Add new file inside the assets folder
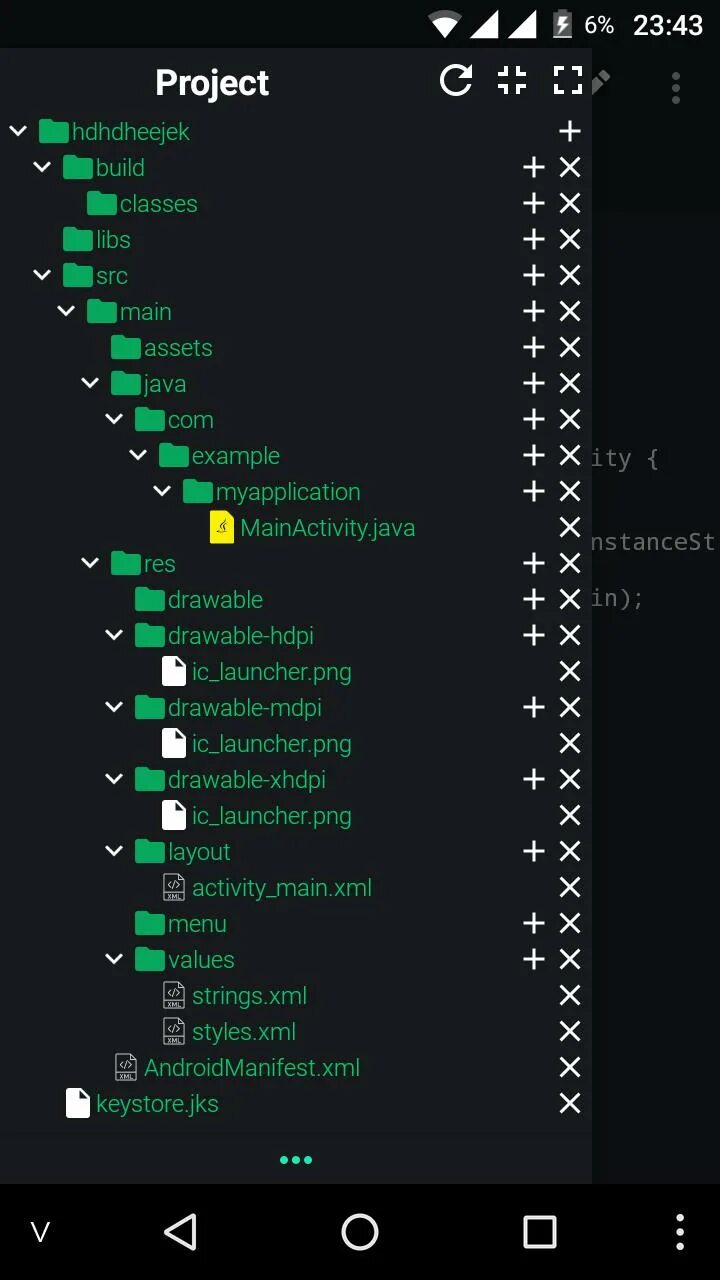Viewport: 720px width, 1280px height. [x=534, y=347]
